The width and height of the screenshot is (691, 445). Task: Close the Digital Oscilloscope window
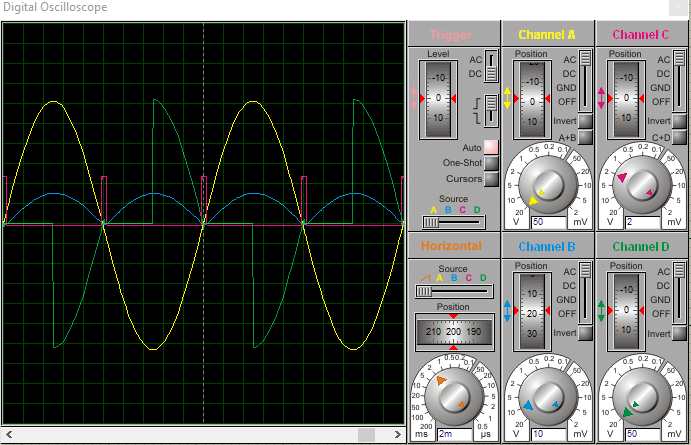(x=678, y=7)
